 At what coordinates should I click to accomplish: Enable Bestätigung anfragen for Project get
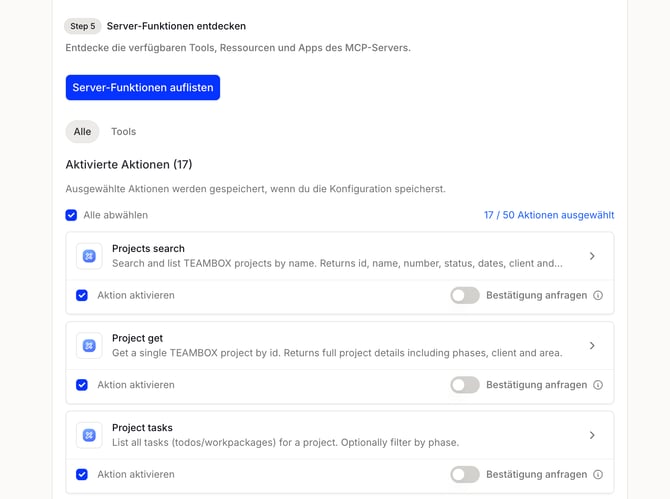pyautogui.click(x=465, y=385)
